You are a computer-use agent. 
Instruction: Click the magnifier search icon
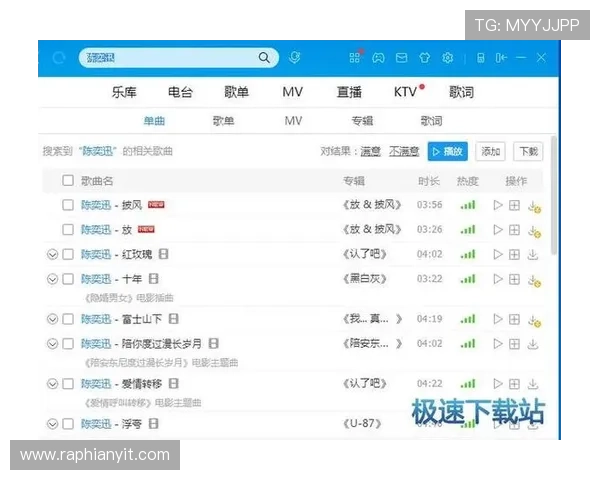pyautogui.click(x=264, y=58)
